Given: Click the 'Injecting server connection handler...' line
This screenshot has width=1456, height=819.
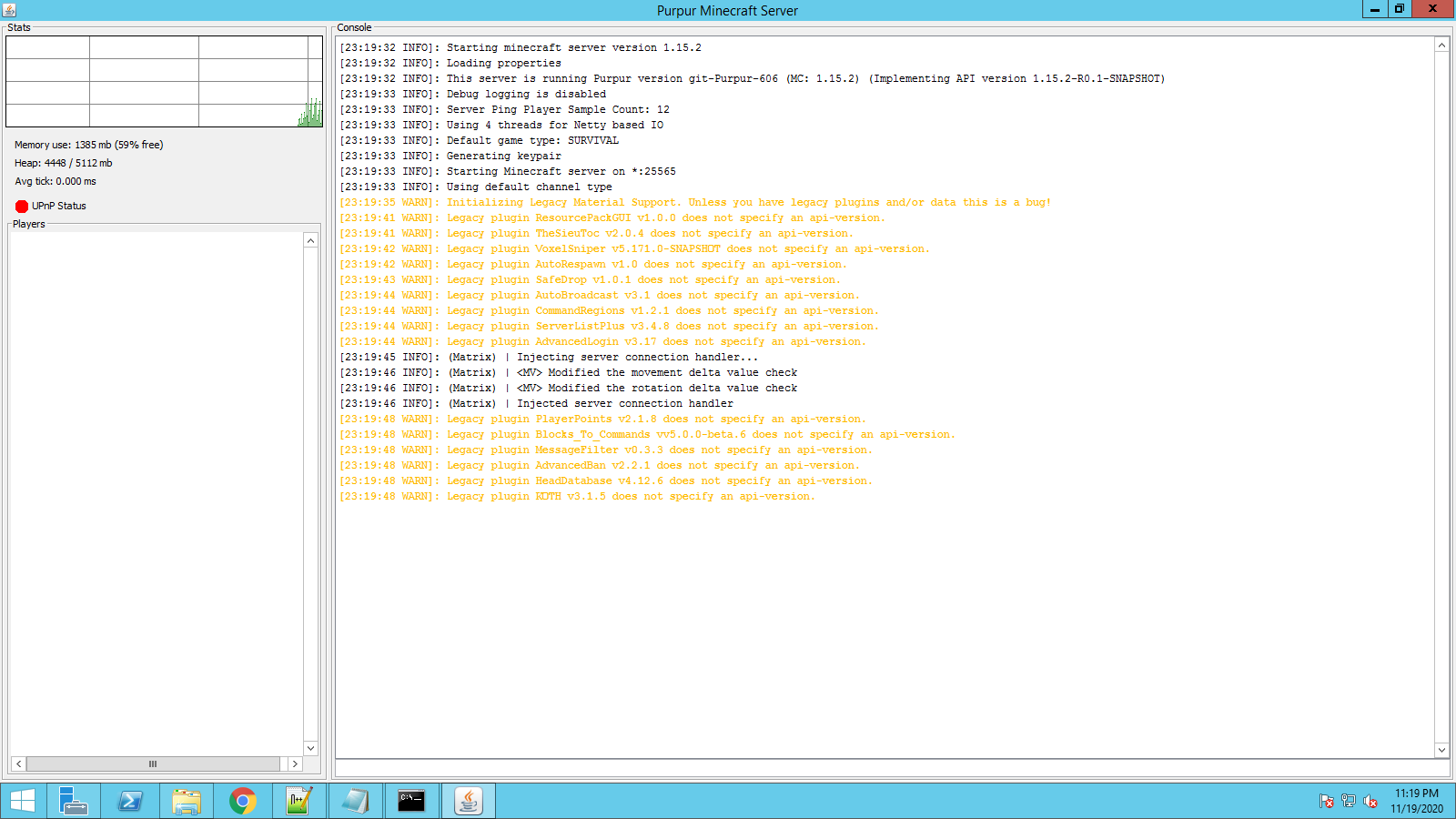Looking at the screenshot, I should tap(549, 357).
